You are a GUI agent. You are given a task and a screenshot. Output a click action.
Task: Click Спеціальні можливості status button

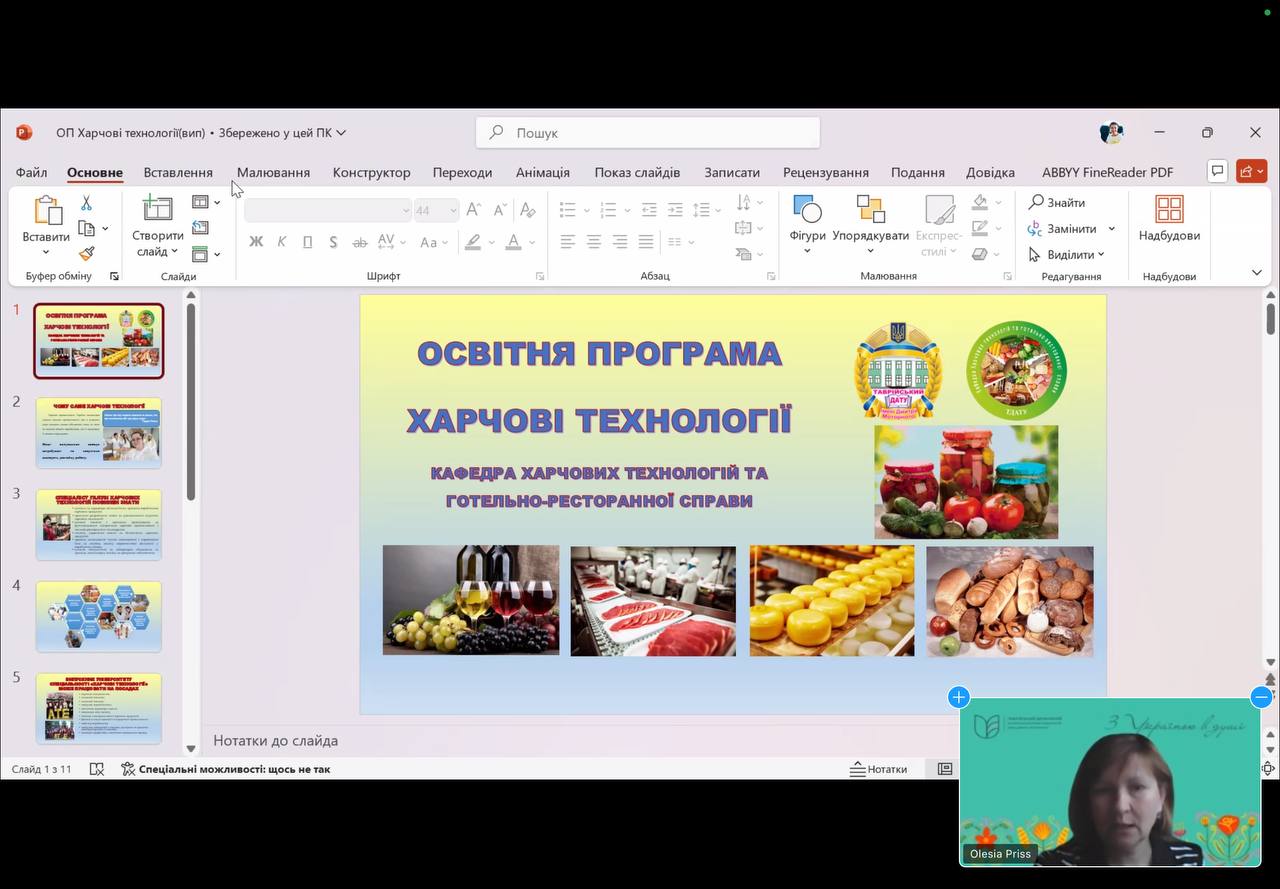[x=226, y=769]
